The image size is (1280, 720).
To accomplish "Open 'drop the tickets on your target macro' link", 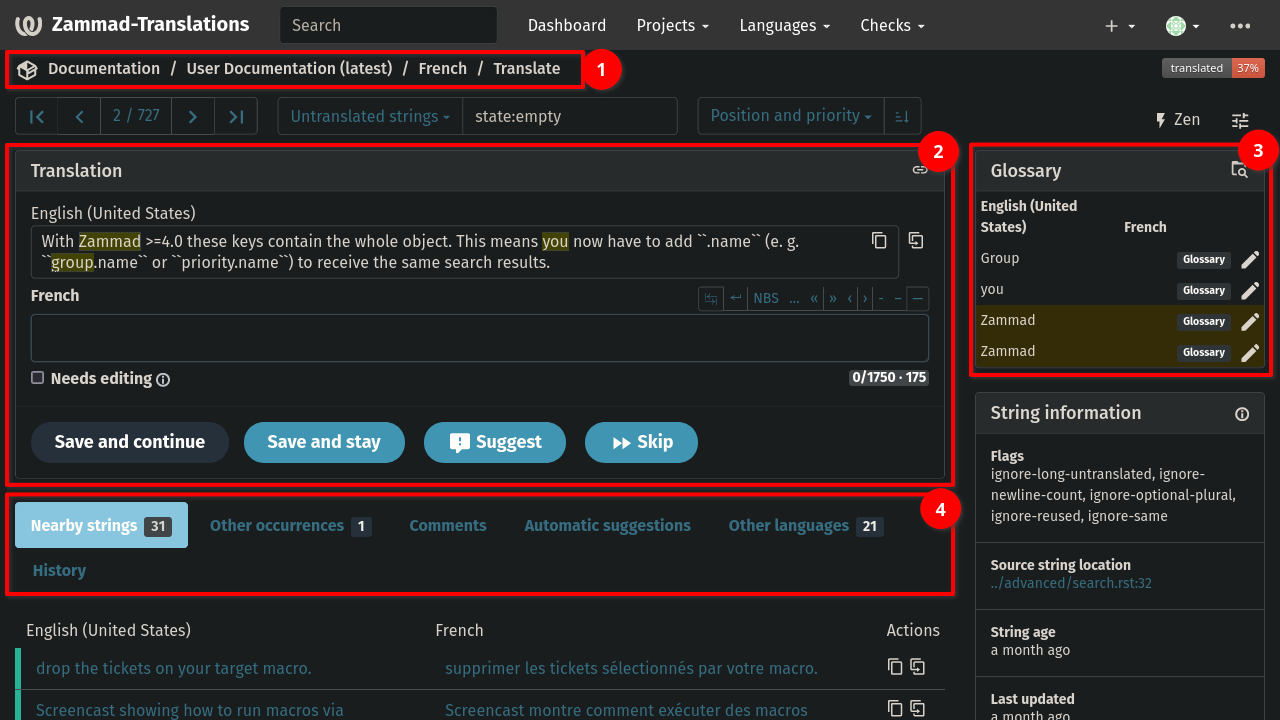I will (x=174, y=668).
